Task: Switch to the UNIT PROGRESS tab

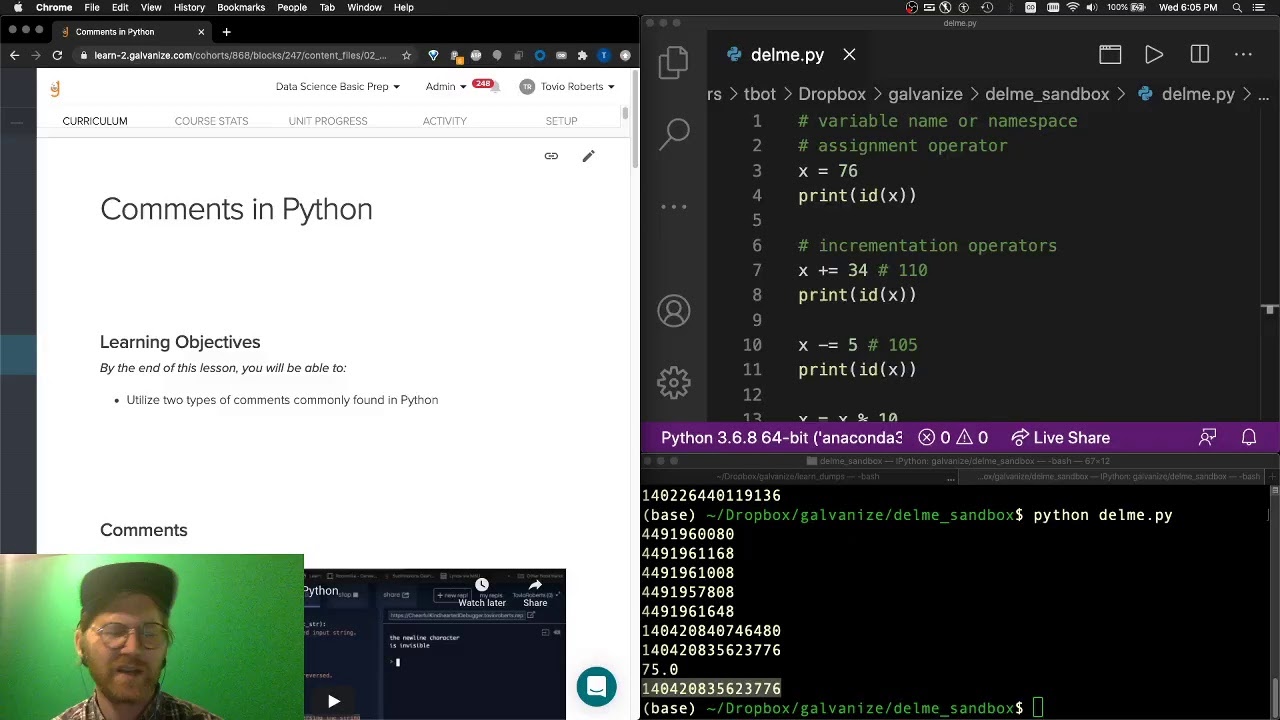Action: pyautogui.click(x=328, y=121)
